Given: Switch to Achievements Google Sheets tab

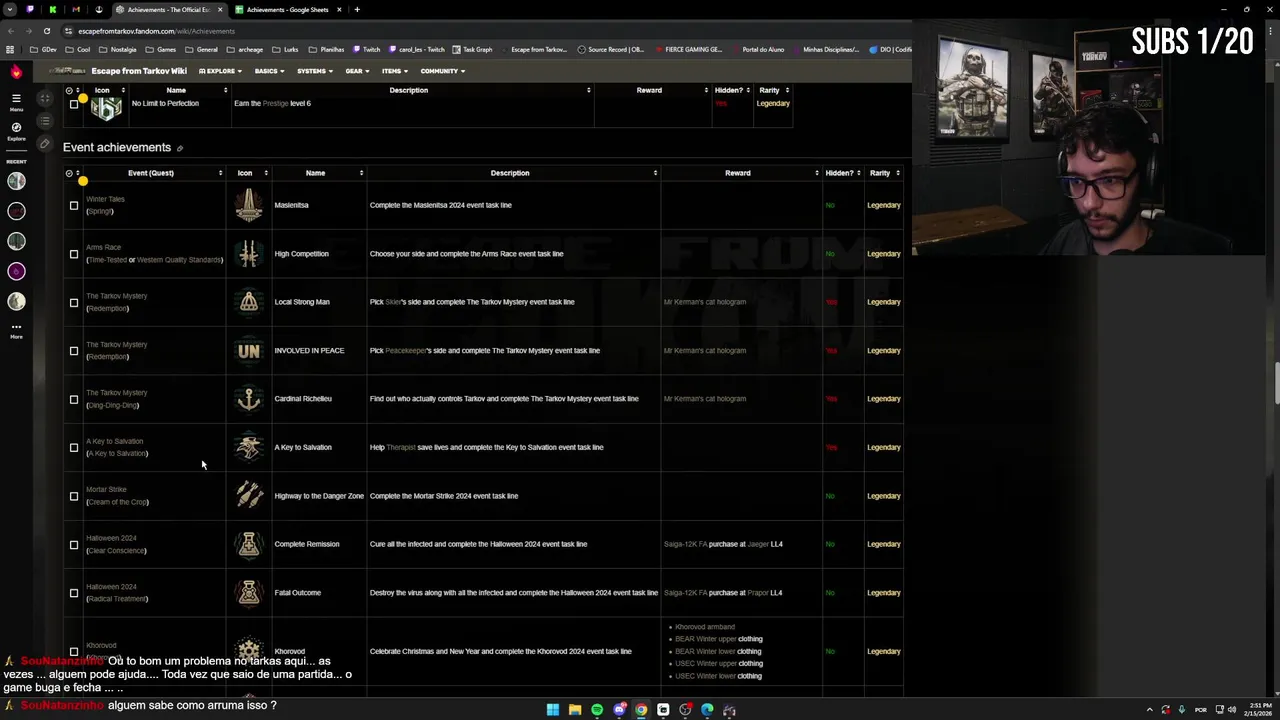Looking at the screenshot, I should pos(288,10).
